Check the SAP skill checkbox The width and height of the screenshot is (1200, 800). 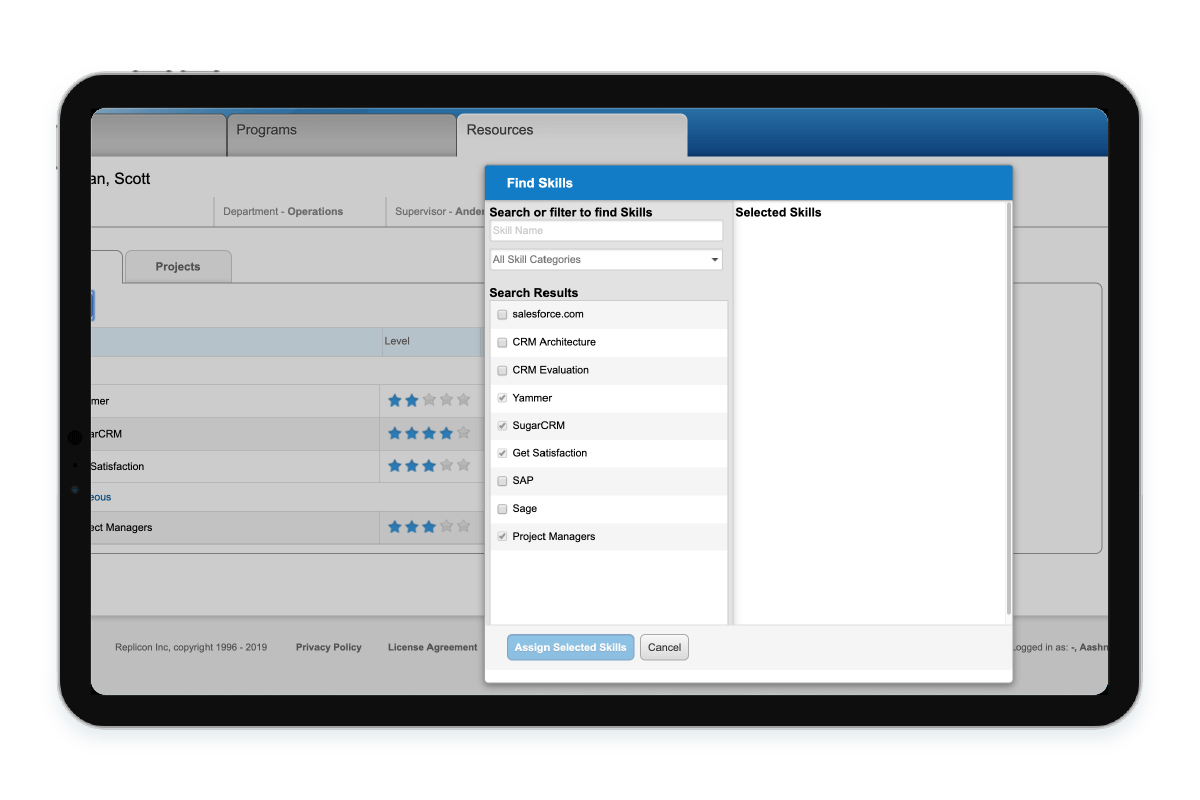point(502,481)
